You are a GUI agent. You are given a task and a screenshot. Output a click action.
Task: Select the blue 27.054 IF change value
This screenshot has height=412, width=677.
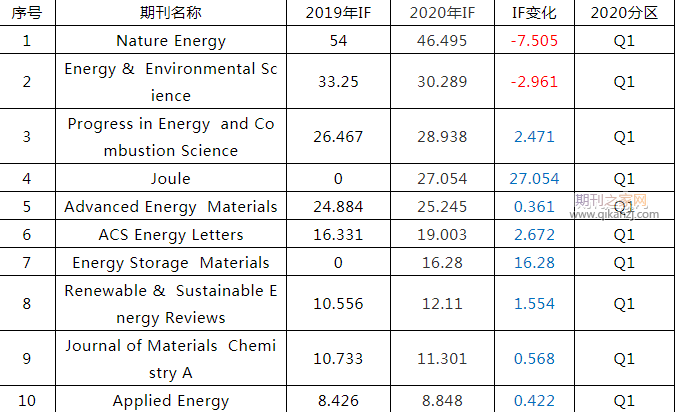534,178
